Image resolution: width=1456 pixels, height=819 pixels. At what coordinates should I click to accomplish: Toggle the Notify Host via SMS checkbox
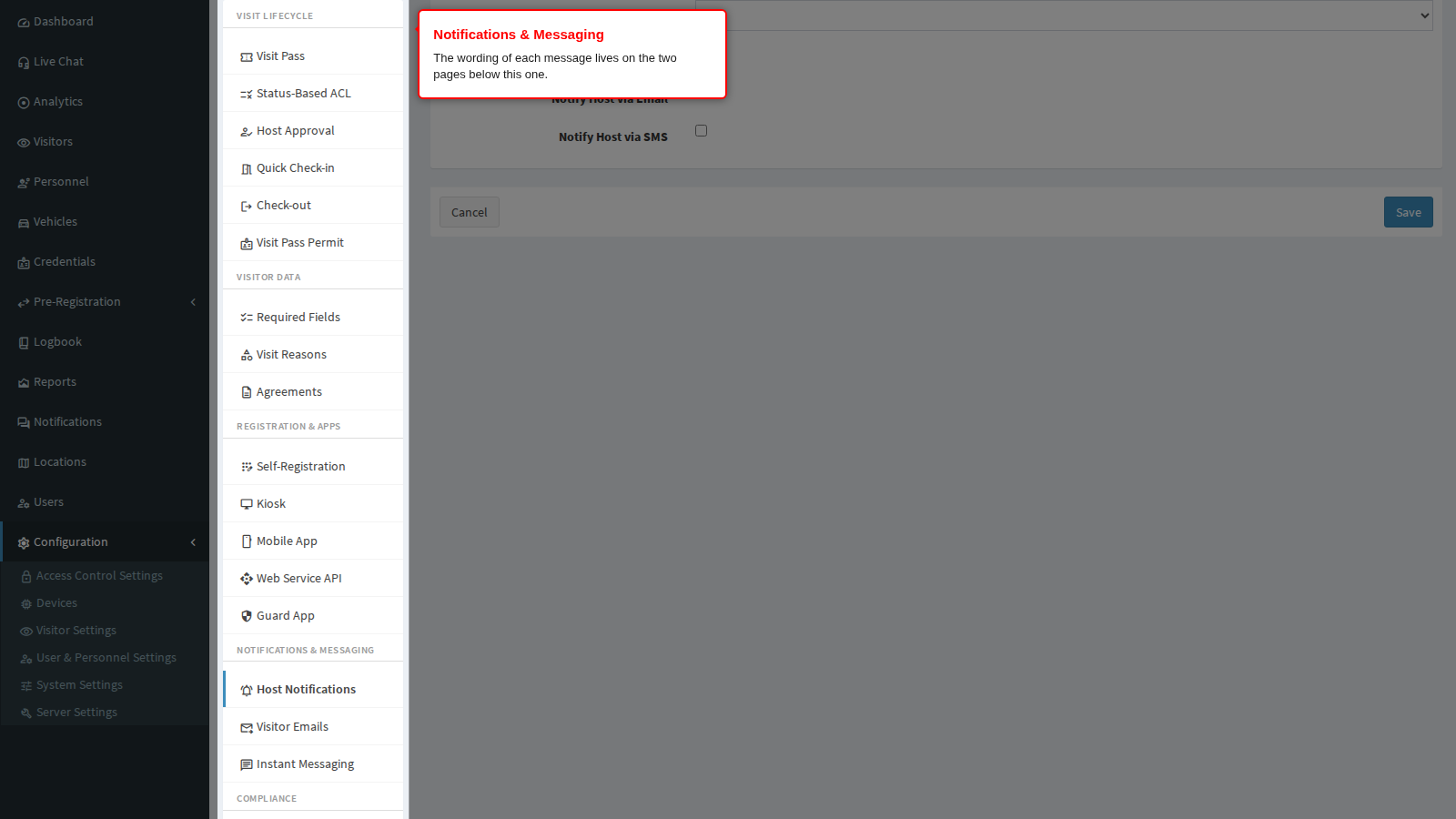coord(701,131)
